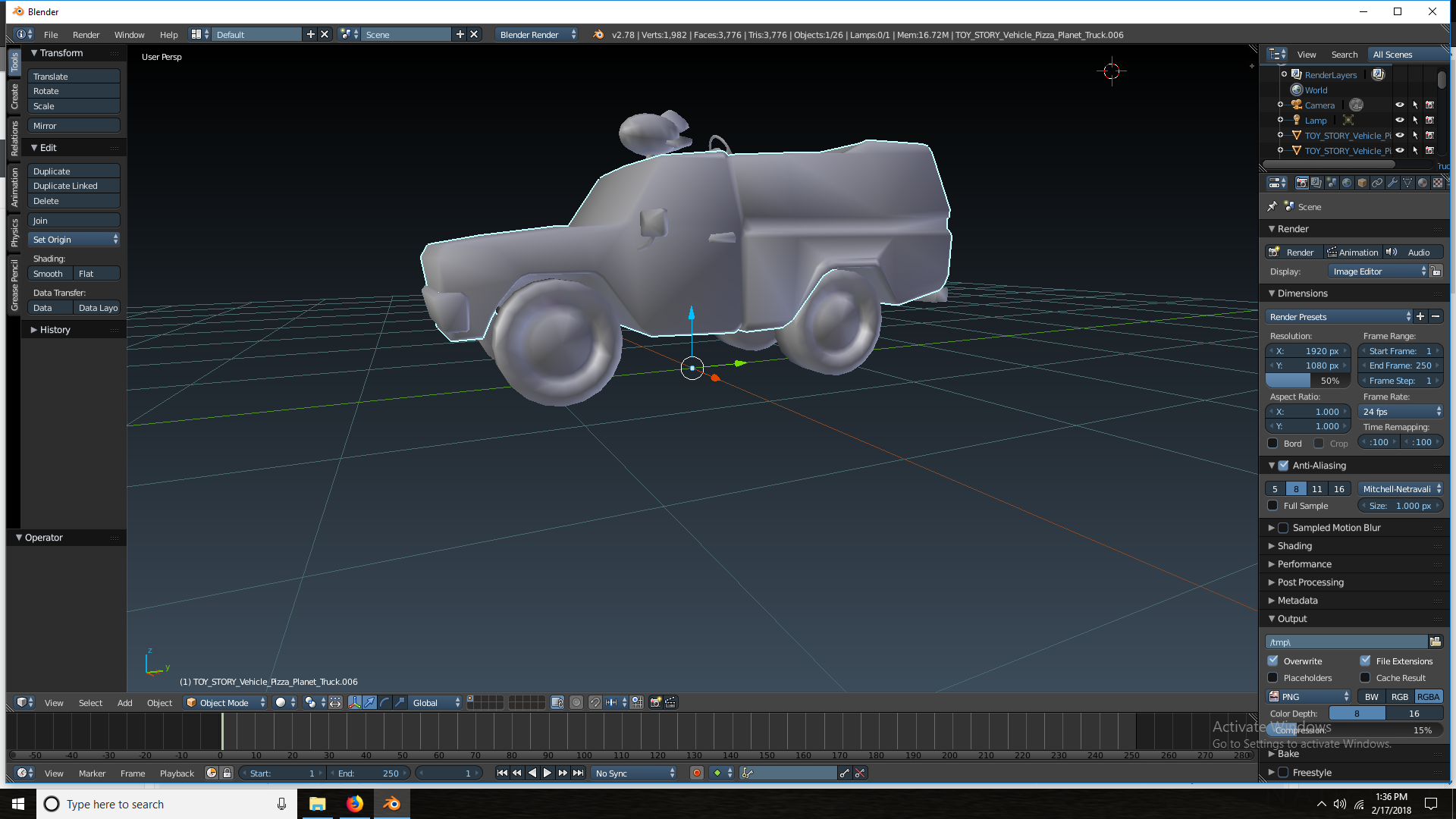Disable the Anti-Aliasing checkbox

(x=1283, y=466)
